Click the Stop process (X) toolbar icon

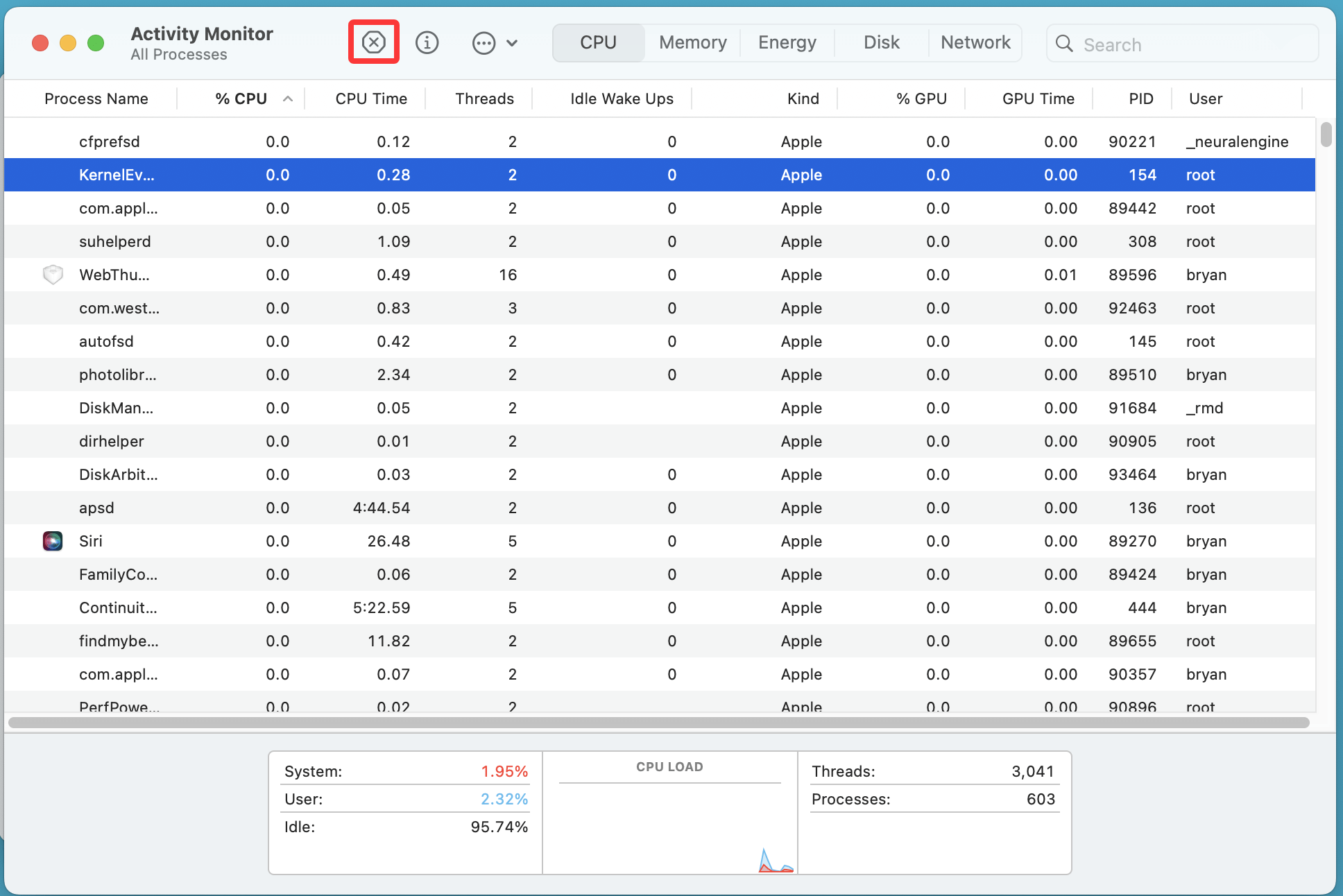pyautogui.click(x=374, y=42)
